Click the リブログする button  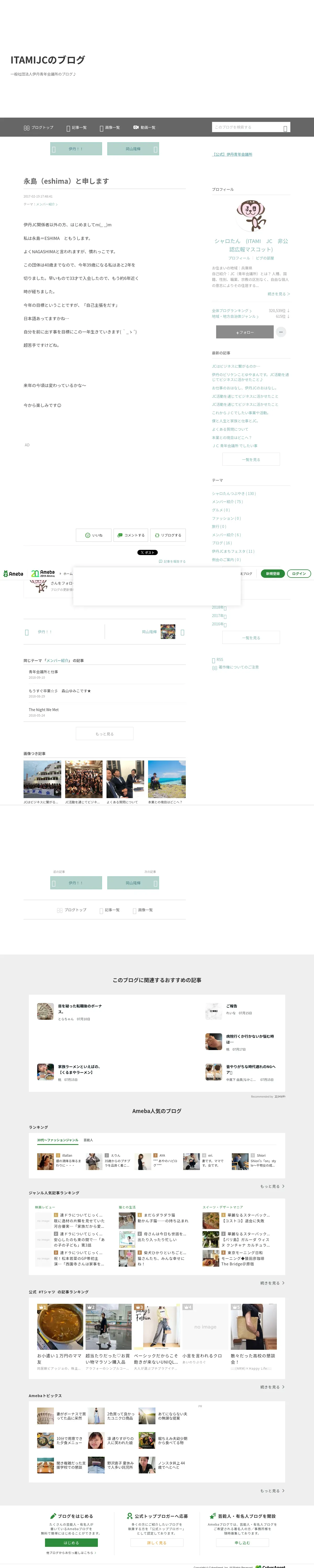(x=168, y=535)
